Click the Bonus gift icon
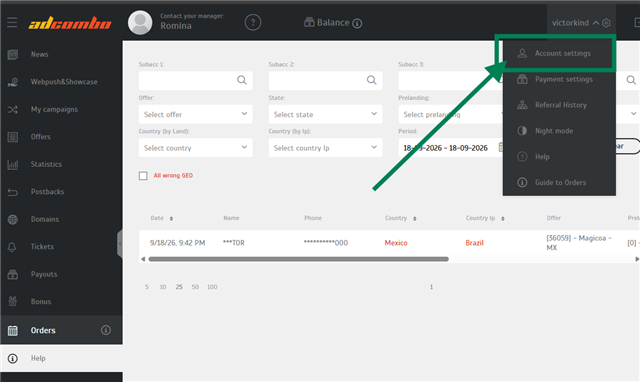This screenshot has width=640, height=382. tap(13, 302)
